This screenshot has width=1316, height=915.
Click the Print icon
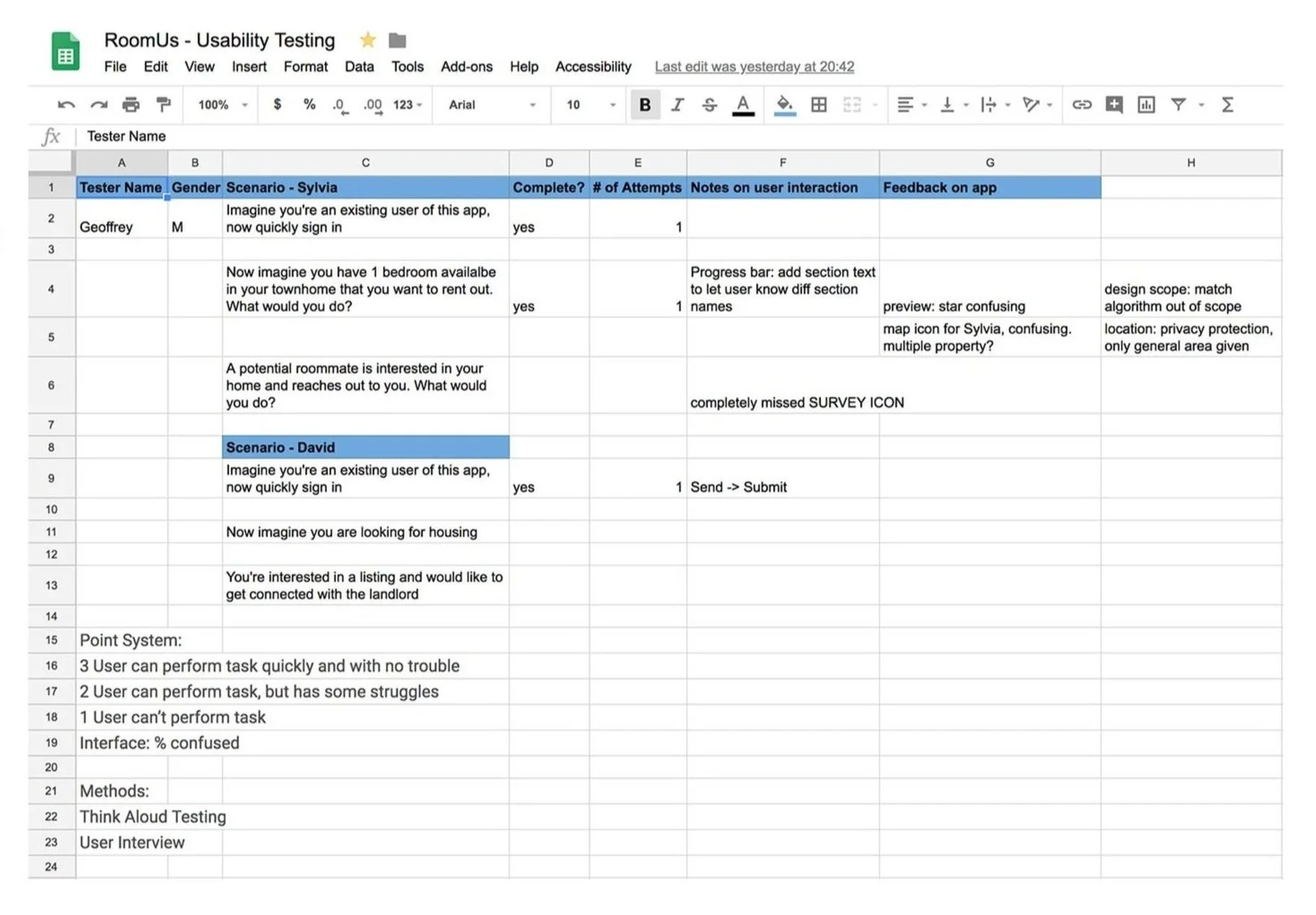coord(131,105)
